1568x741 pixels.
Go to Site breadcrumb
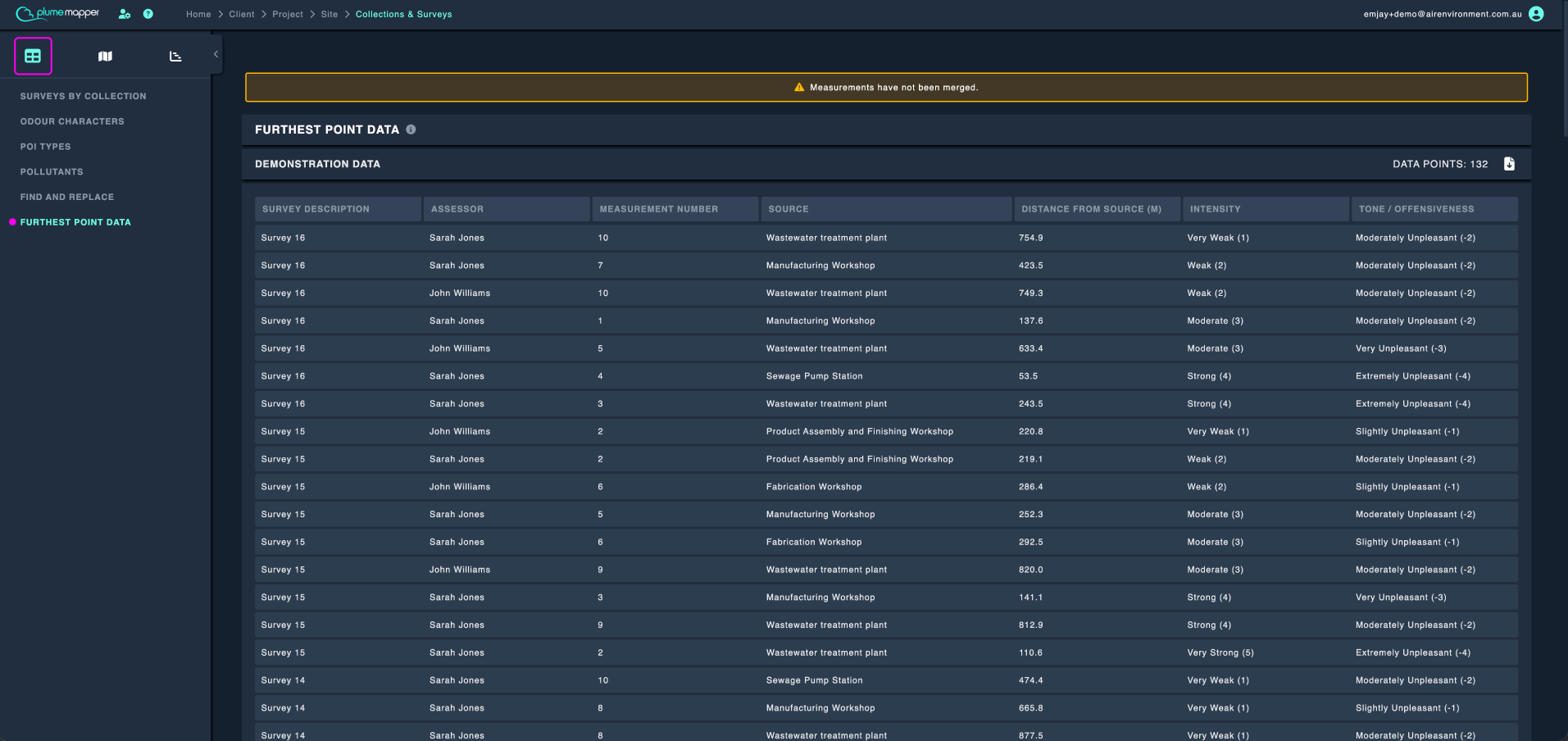tap(330, 14)
